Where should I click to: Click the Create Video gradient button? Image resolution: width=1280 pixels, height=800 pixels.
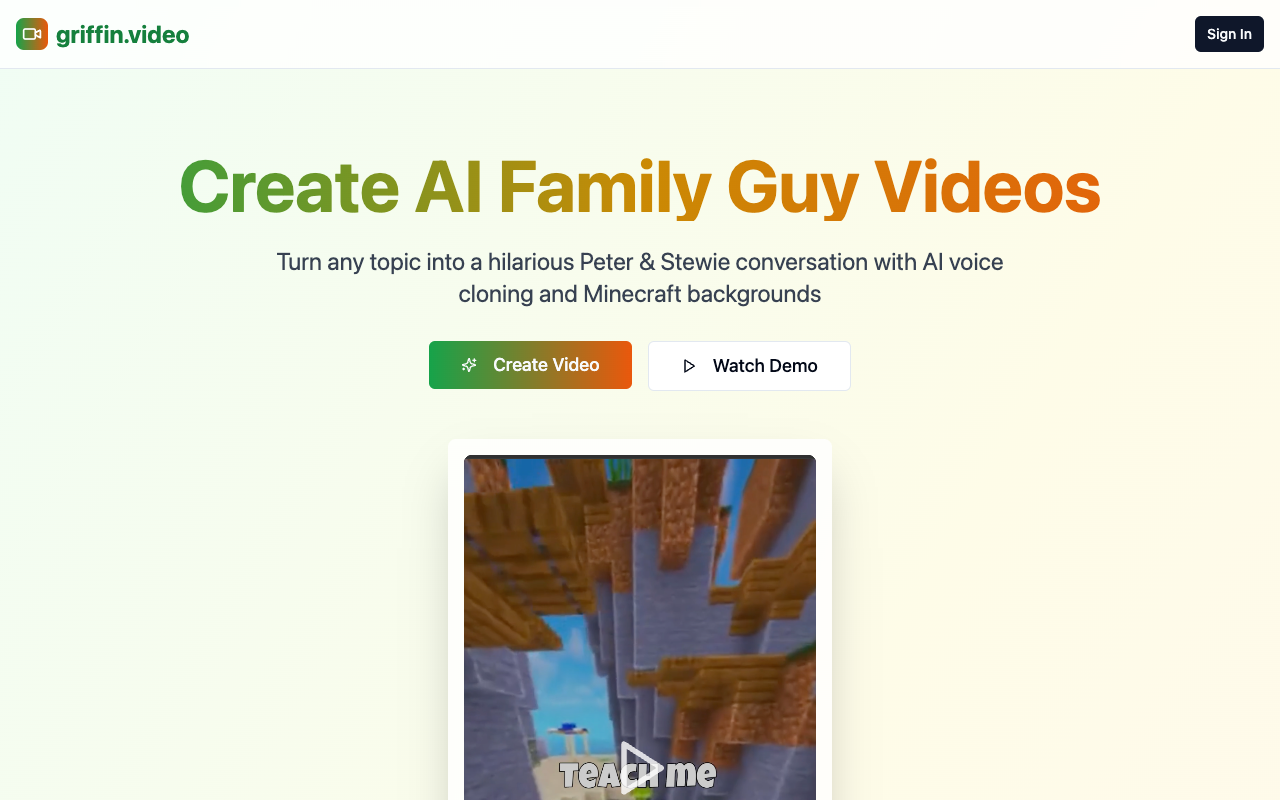(x=530, y=365)
